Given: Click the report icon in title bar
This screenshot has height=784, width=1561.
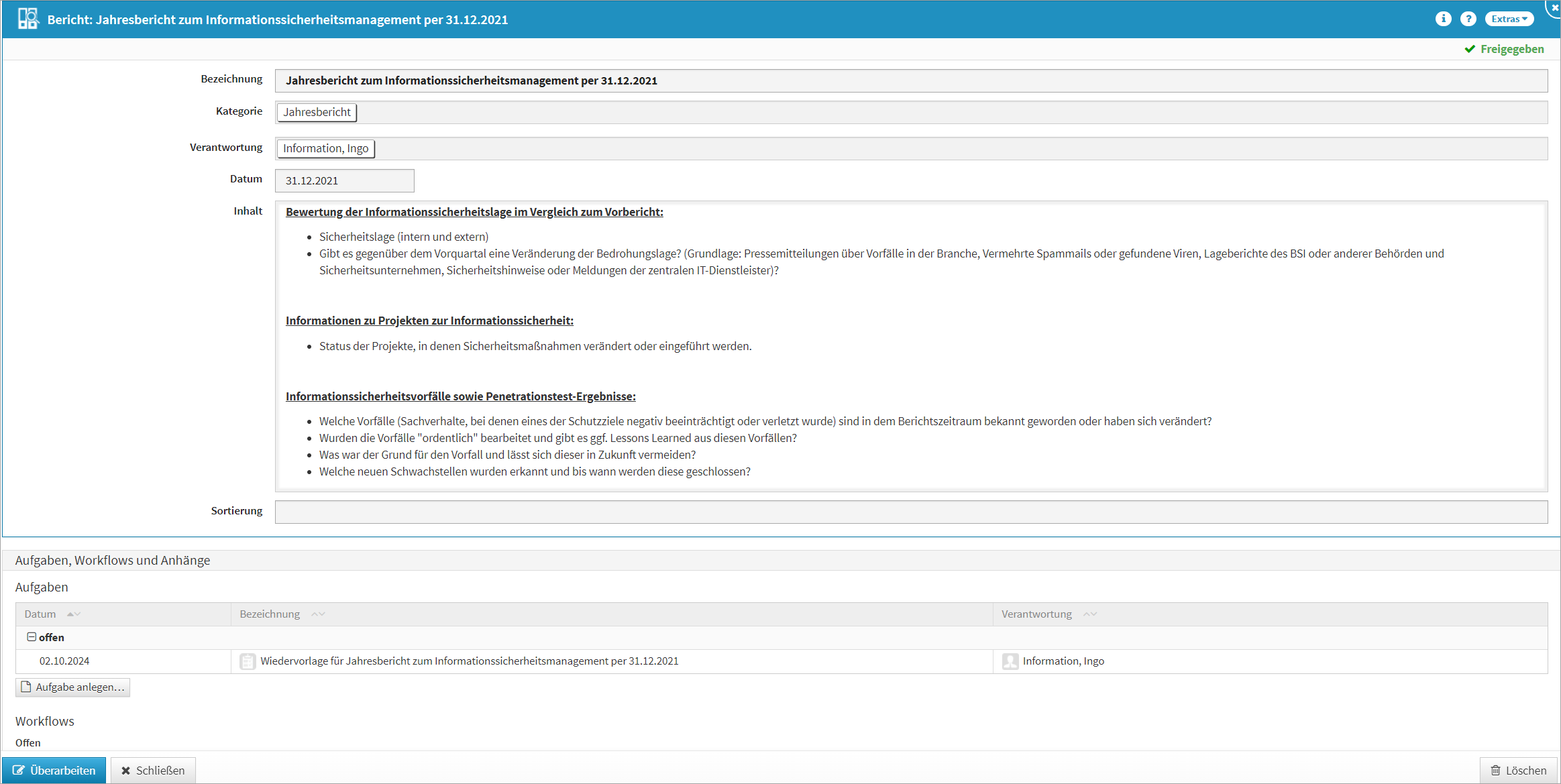Looking at the screenshot, I should [28, 19].
